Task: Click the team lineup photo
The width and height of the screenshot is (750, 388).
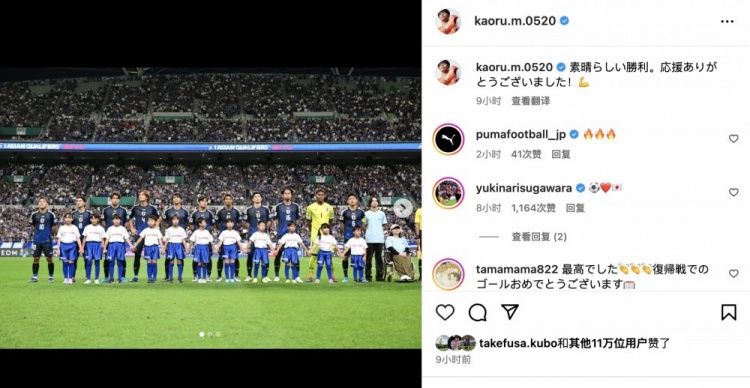Action: (210, 208)
